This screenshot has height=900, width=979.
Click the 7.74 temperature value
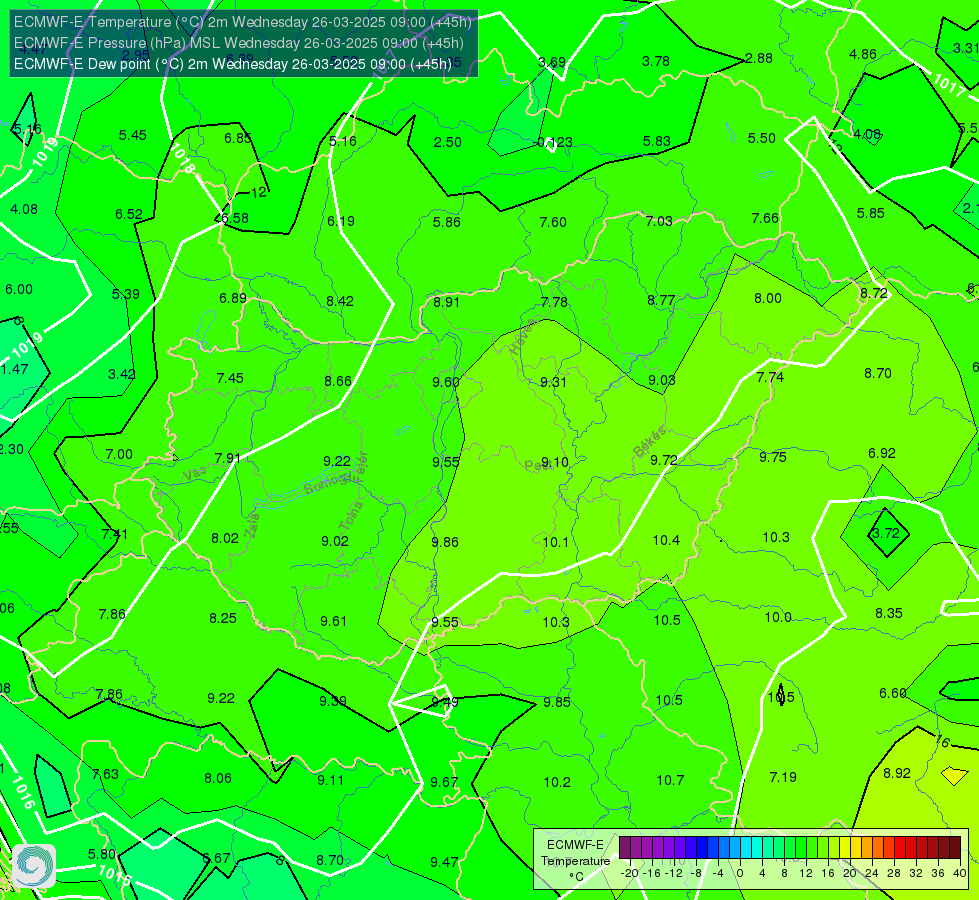pos(770,377)
